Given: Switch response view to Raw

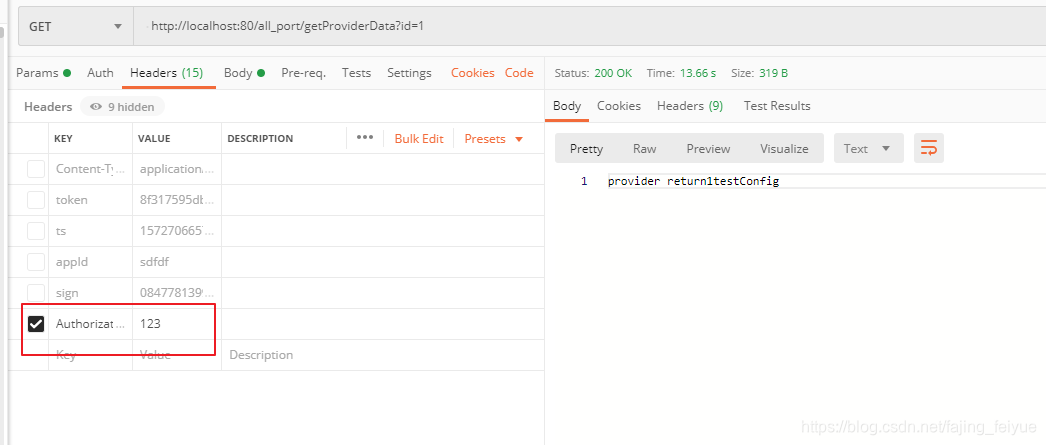Looking at the screenshot, I should (x=644, y=149).
